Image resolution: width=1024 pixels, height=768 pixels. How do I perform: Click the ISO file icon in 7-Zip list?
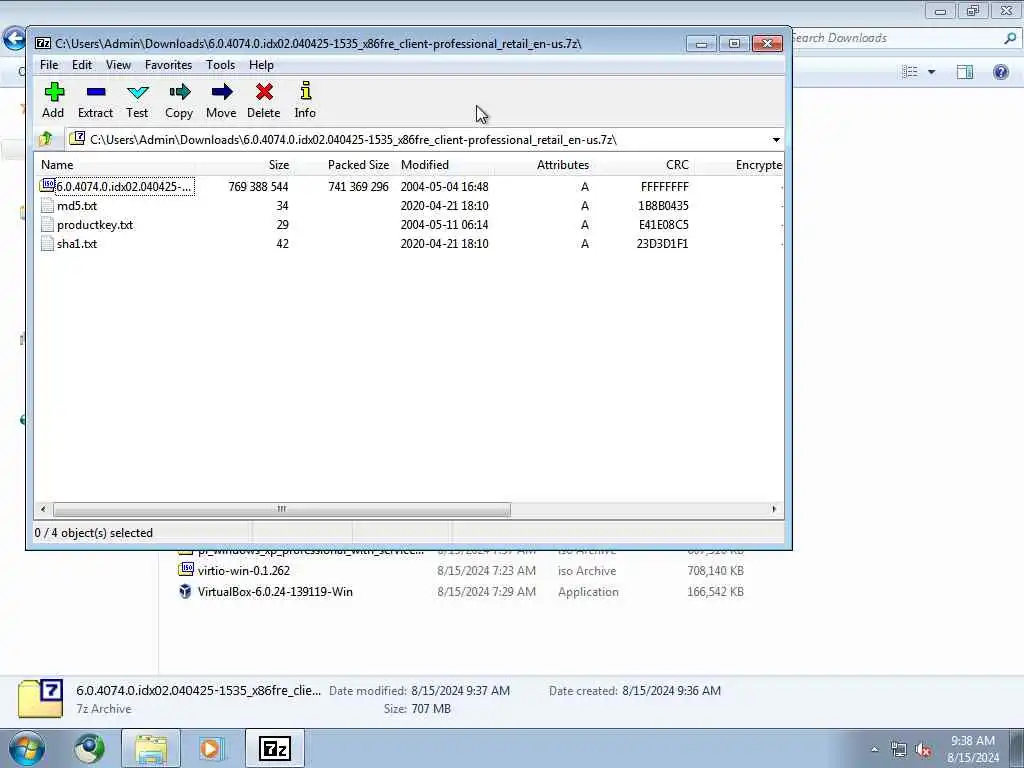click(47, 186)
